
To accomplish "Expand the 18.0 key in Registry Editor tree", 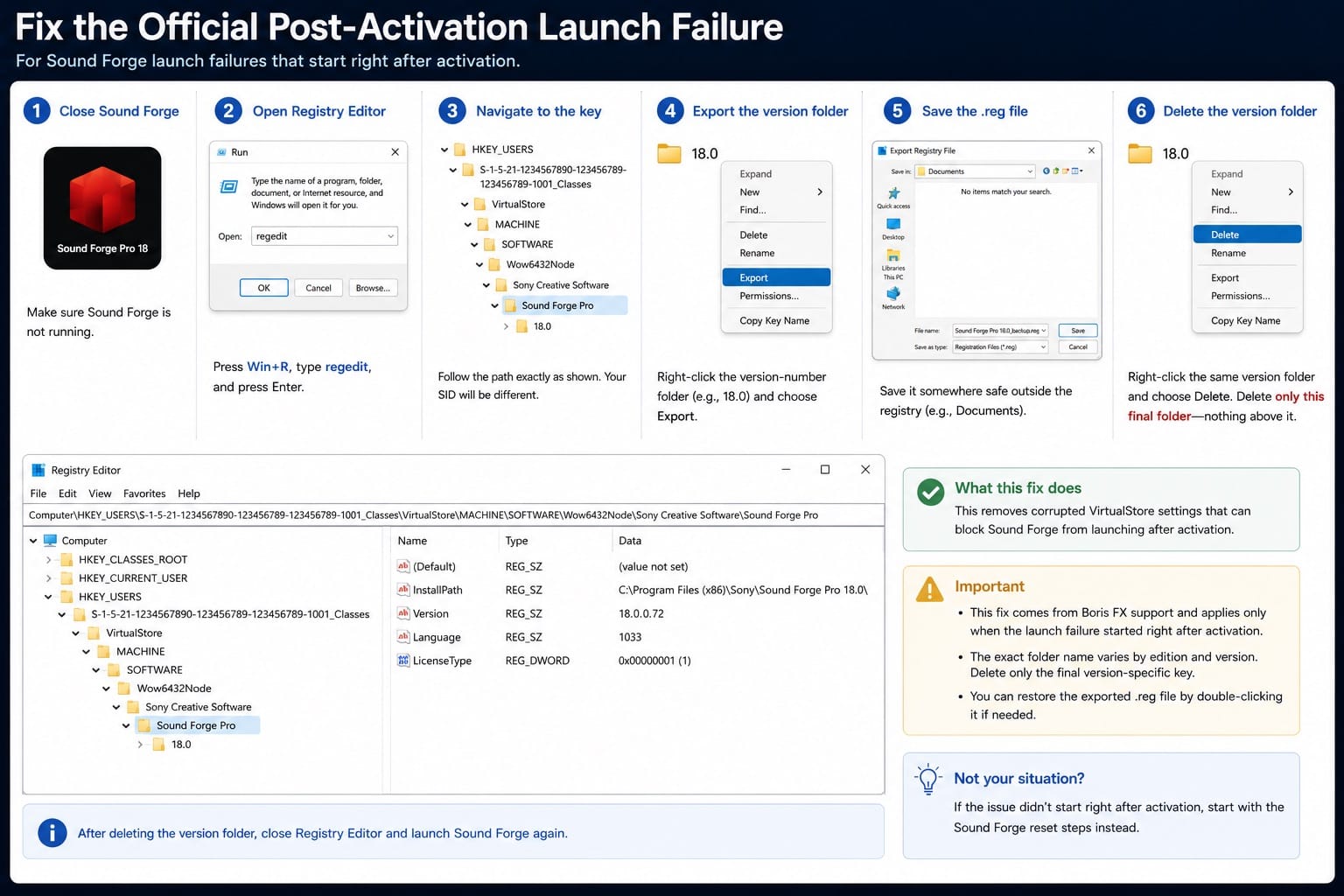I will point(140,745).
